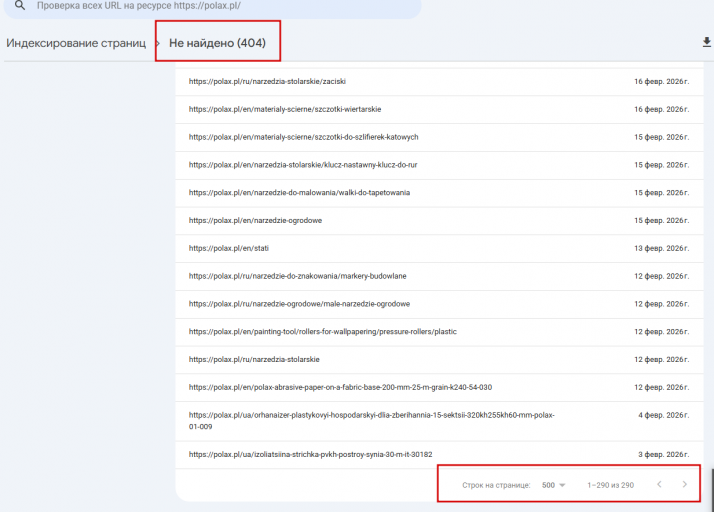Click breadcrumb chevron separator
The width and height of the screenshot is (714, 512).
click(158, 43)
